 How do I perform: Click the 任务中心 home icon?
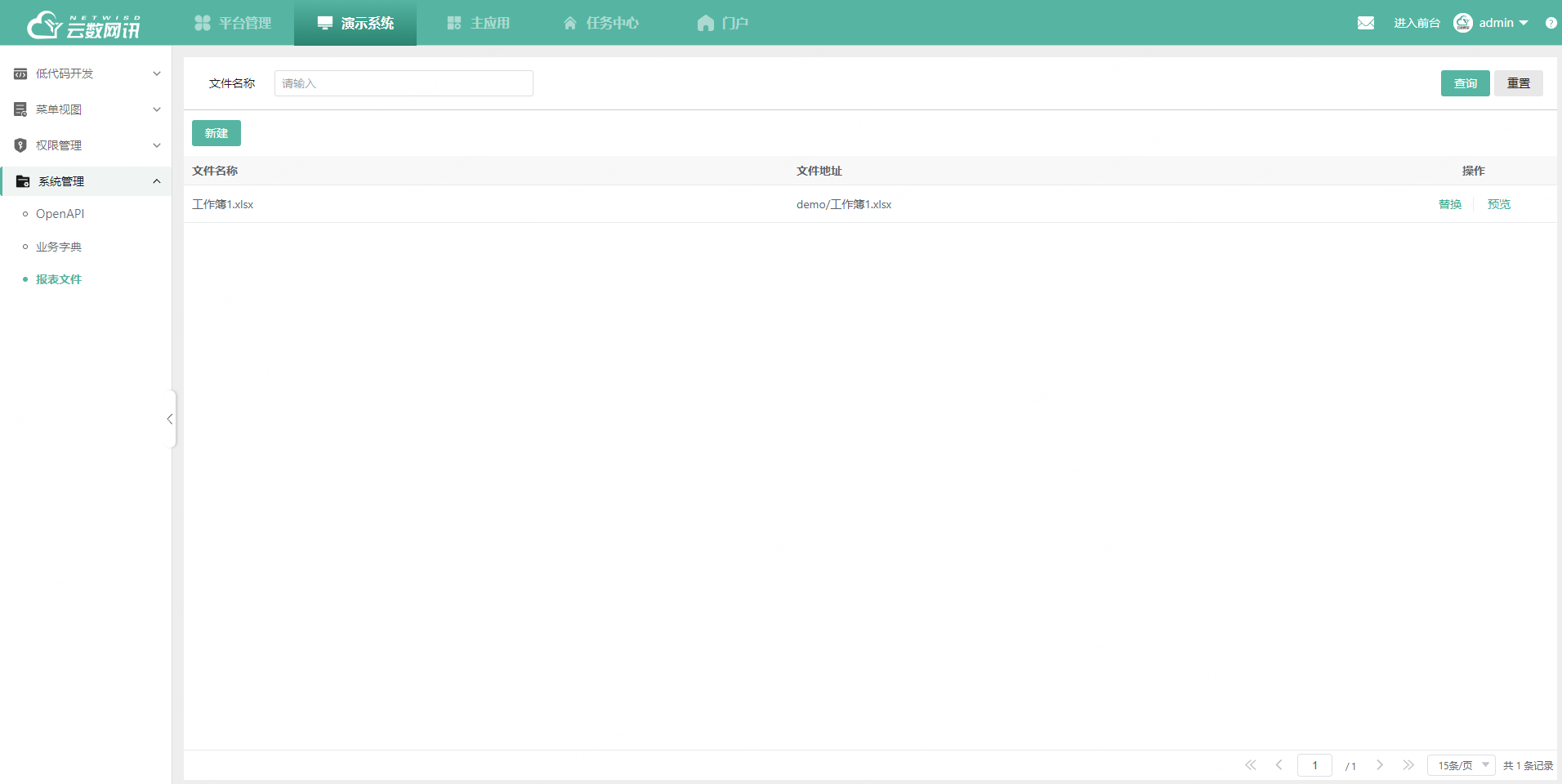569,22
